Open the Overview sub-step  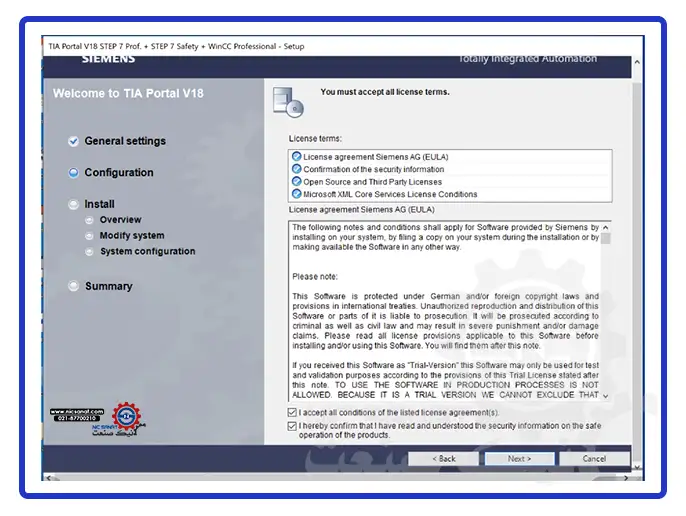(120, 220)
